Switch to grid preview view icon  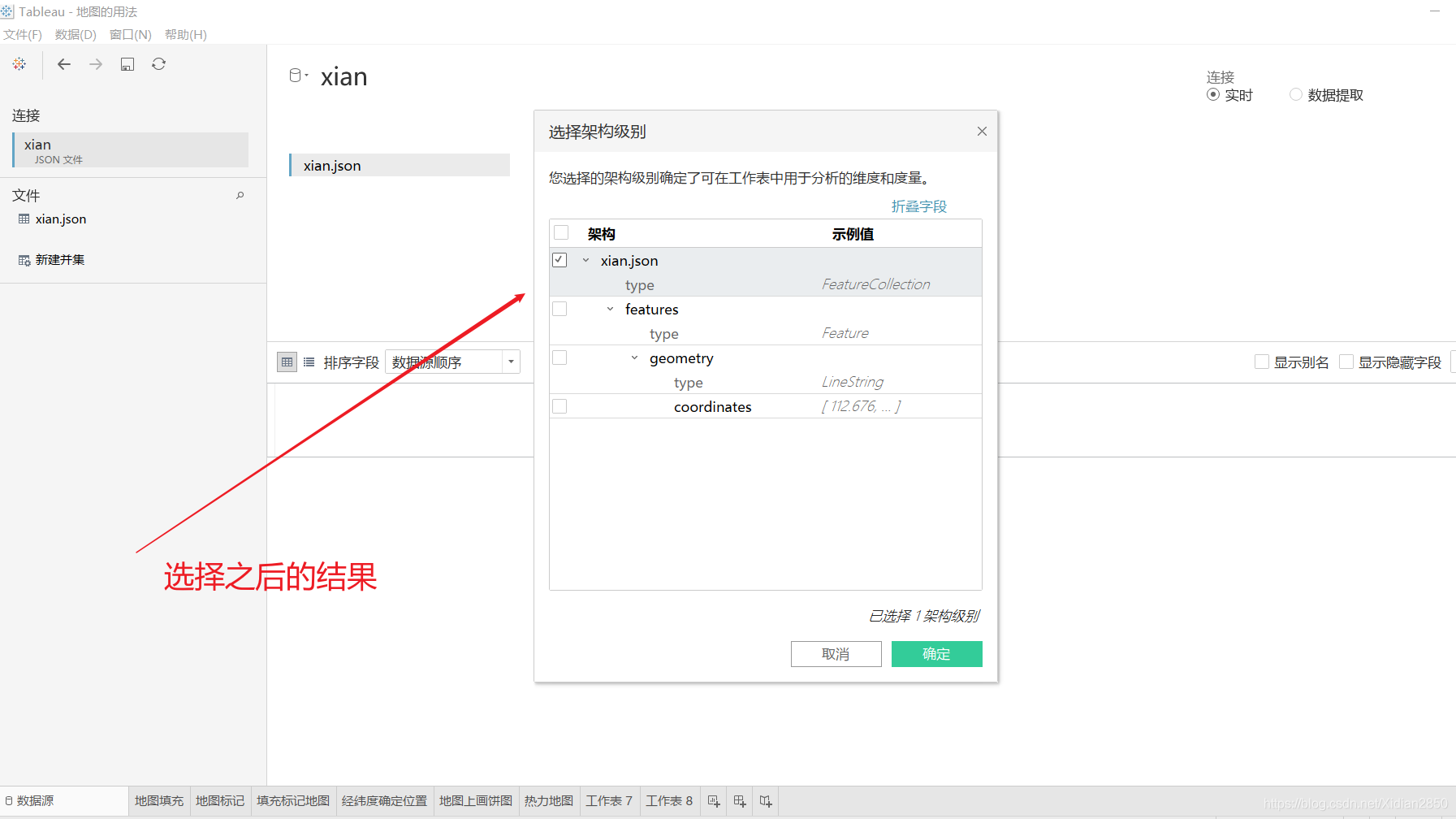click(x=287, y=362)
